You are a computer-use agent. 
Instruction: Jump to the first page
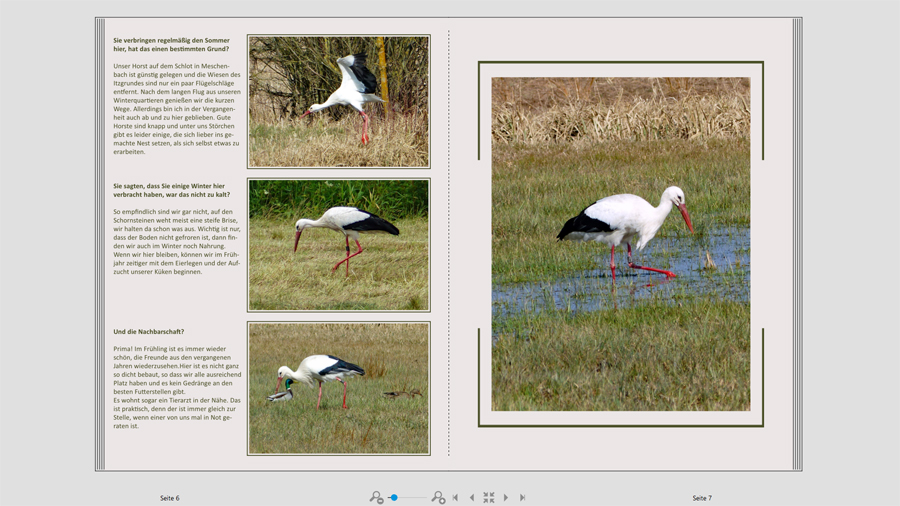point(456,497)
